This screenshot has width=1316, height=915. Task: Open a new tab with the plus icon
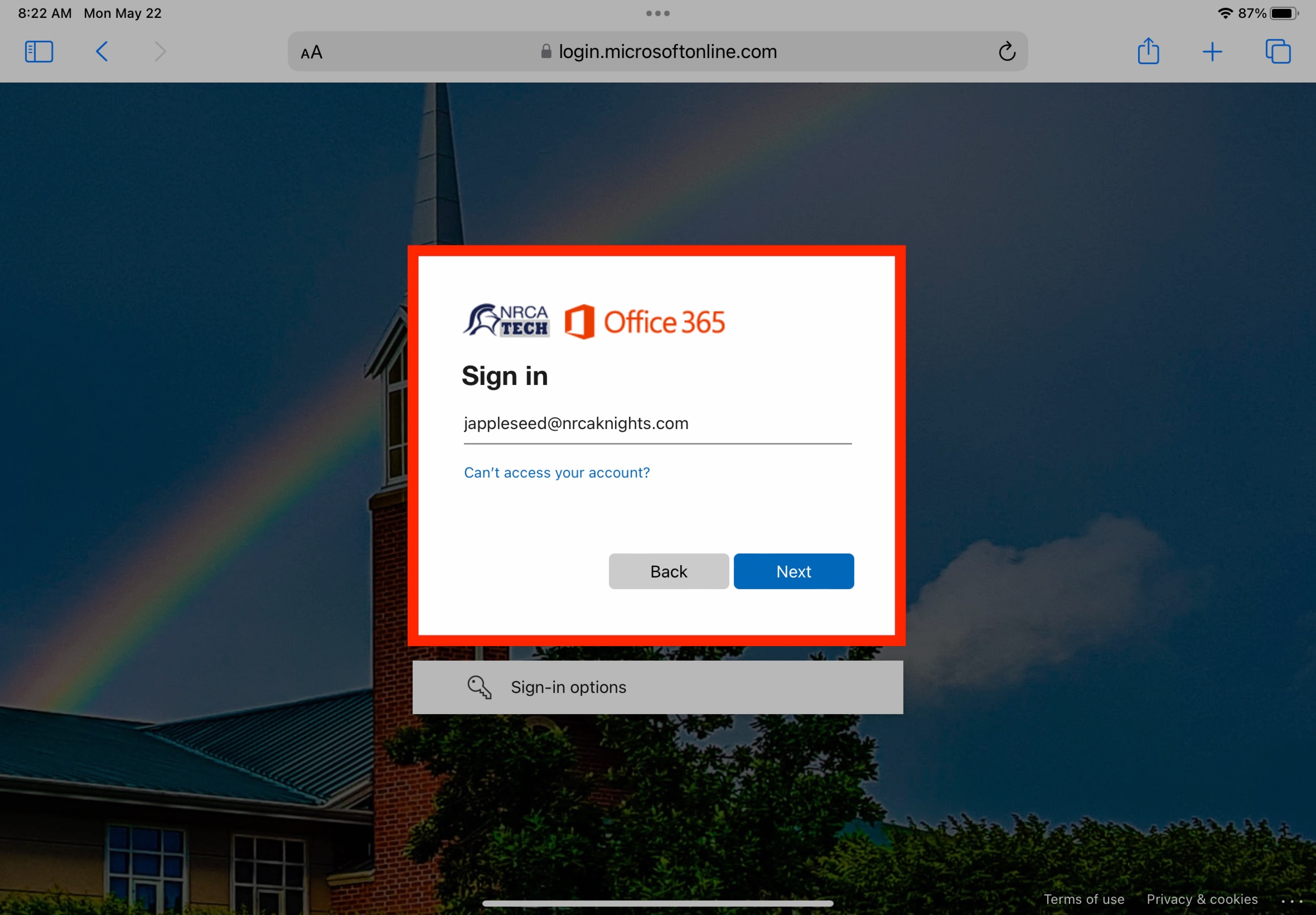click(x=1212, y=52)
